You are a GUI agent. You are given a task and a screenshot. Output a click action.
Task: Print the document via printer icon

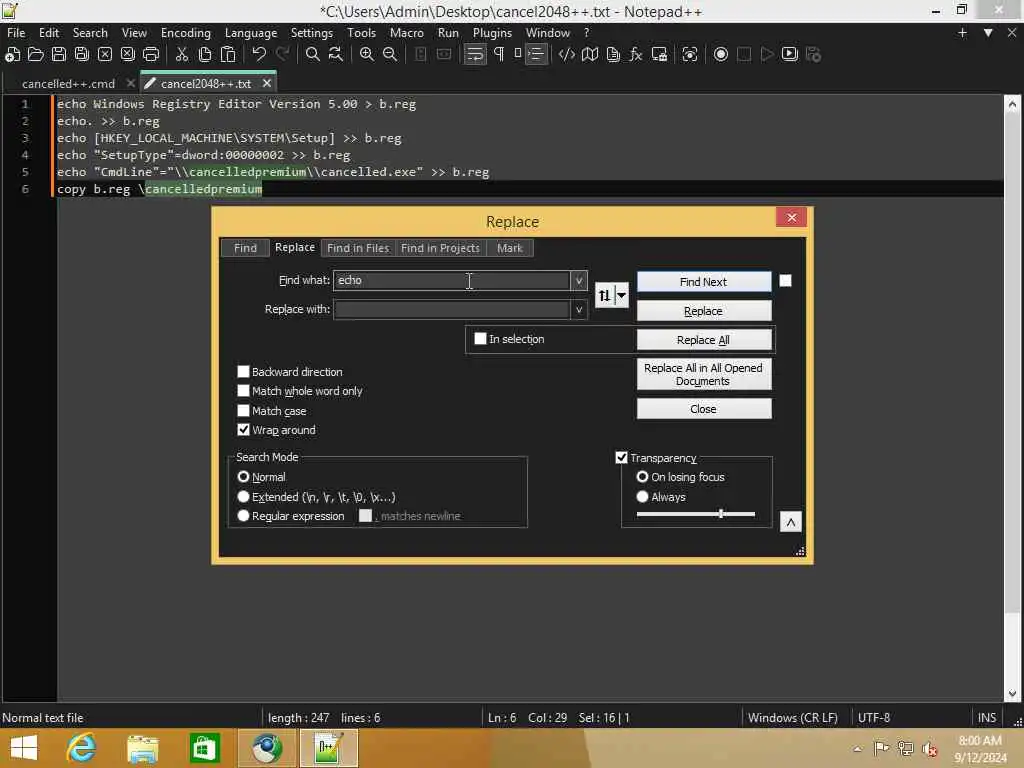[x=151, y=54]
